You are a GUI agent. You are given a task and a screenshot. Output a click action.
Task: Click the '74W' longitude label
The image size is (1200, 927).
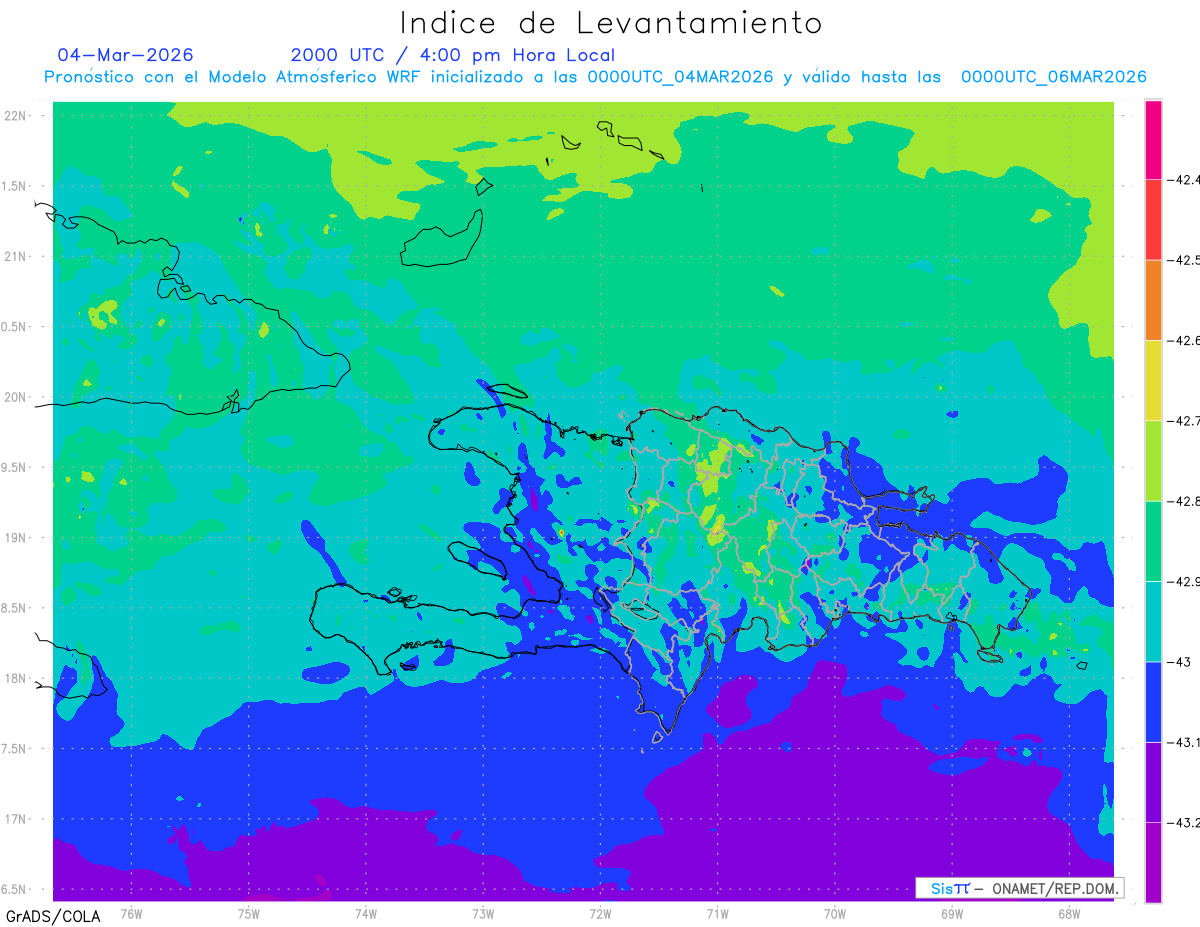365,913
